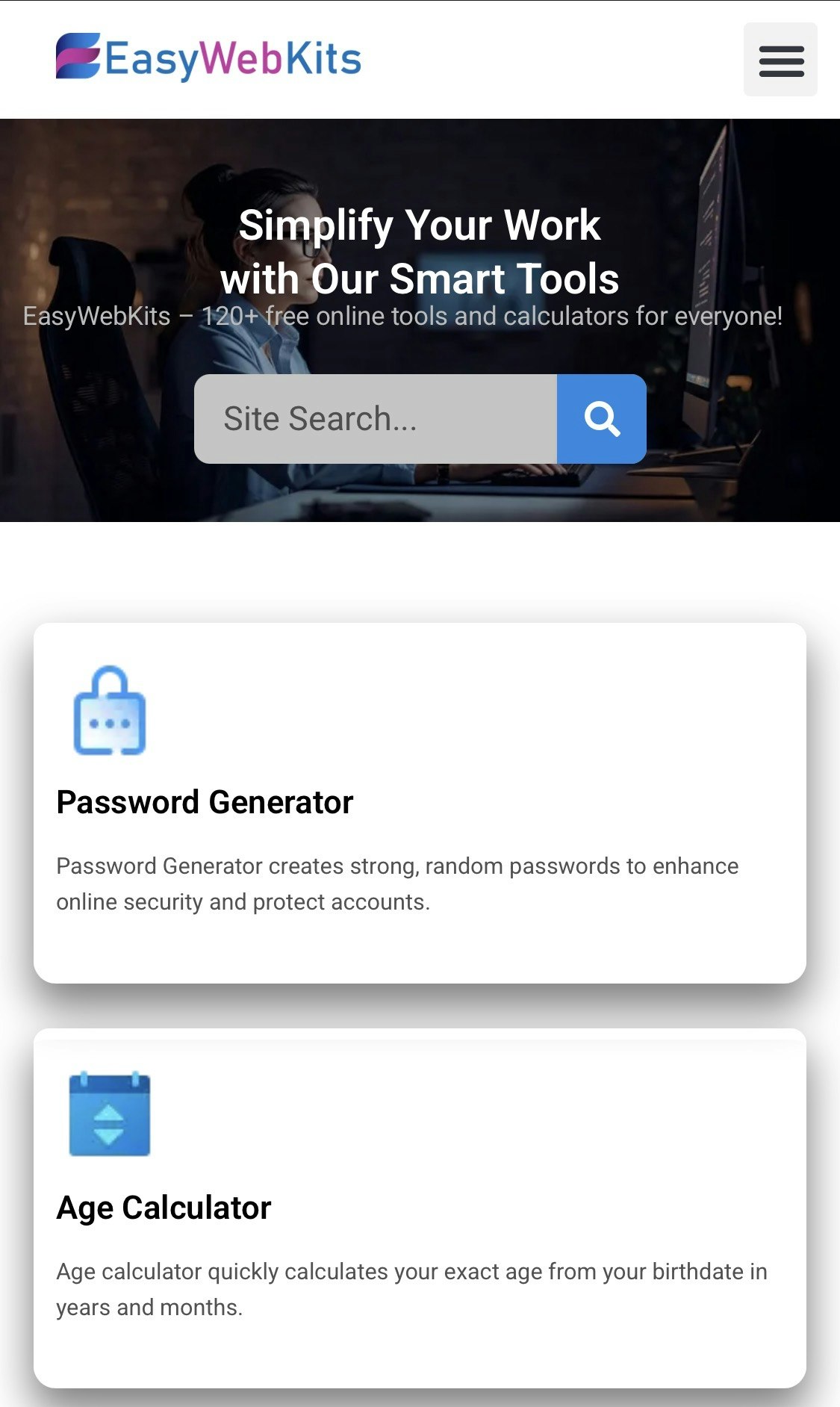Click the Password Generator description text
Screen dimensions: 840x1407
point(399,883)
